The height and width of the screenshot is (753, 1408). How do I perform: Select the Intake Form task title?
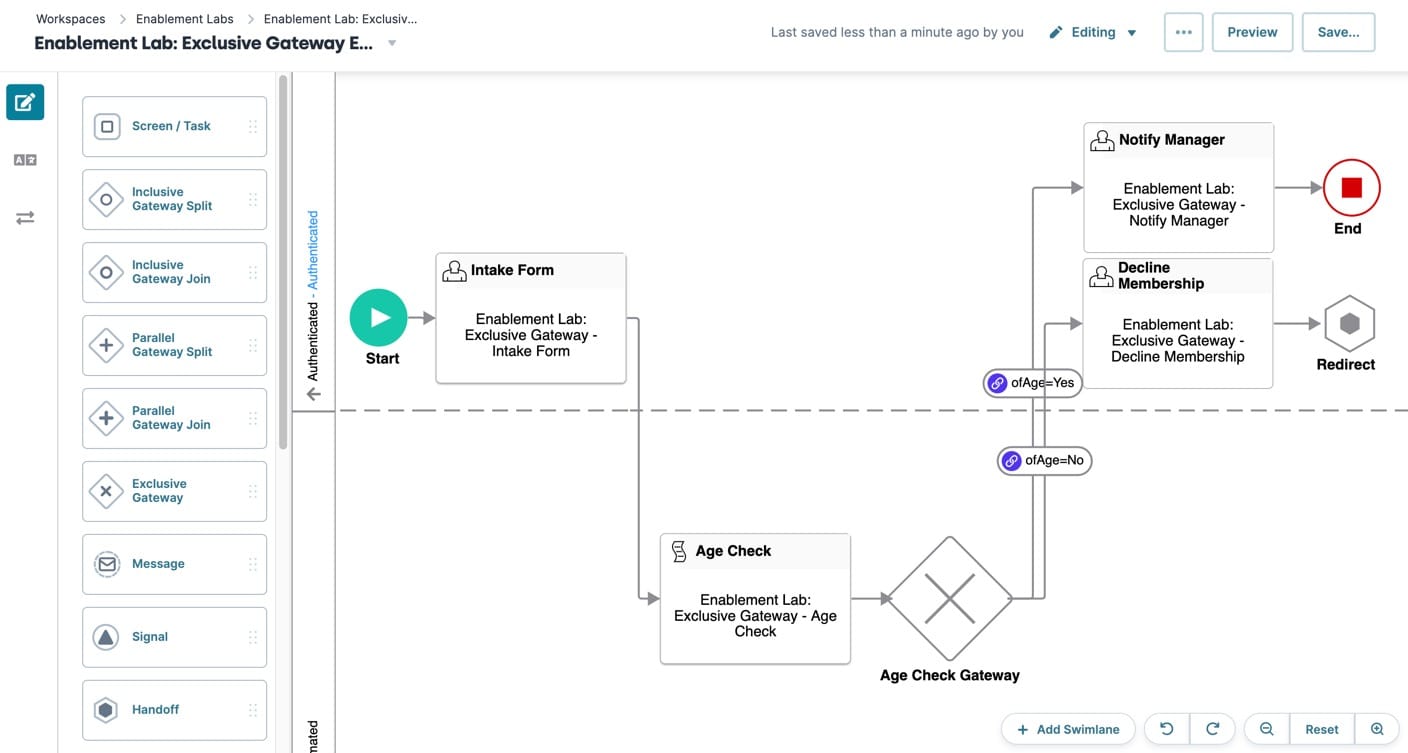tap(512, 270)
